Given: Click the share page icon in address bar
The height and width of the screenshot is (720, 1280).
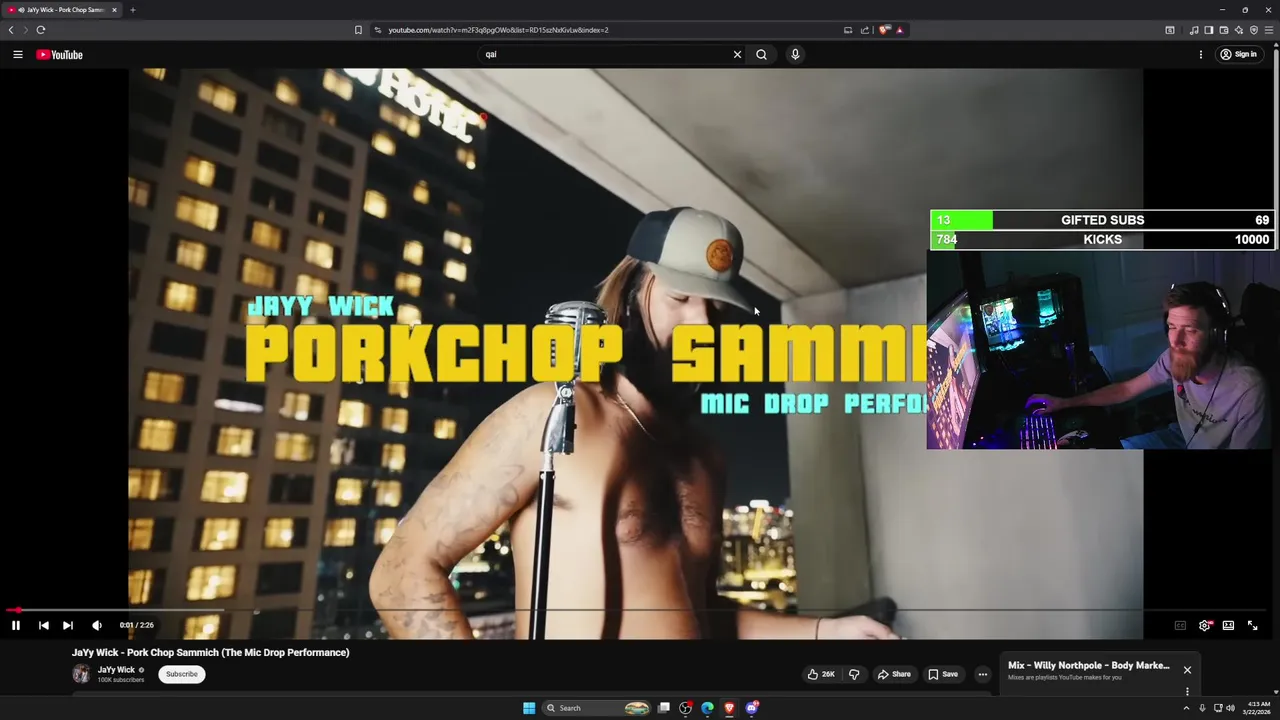Looking at the screenshot, I should [865, 30].
